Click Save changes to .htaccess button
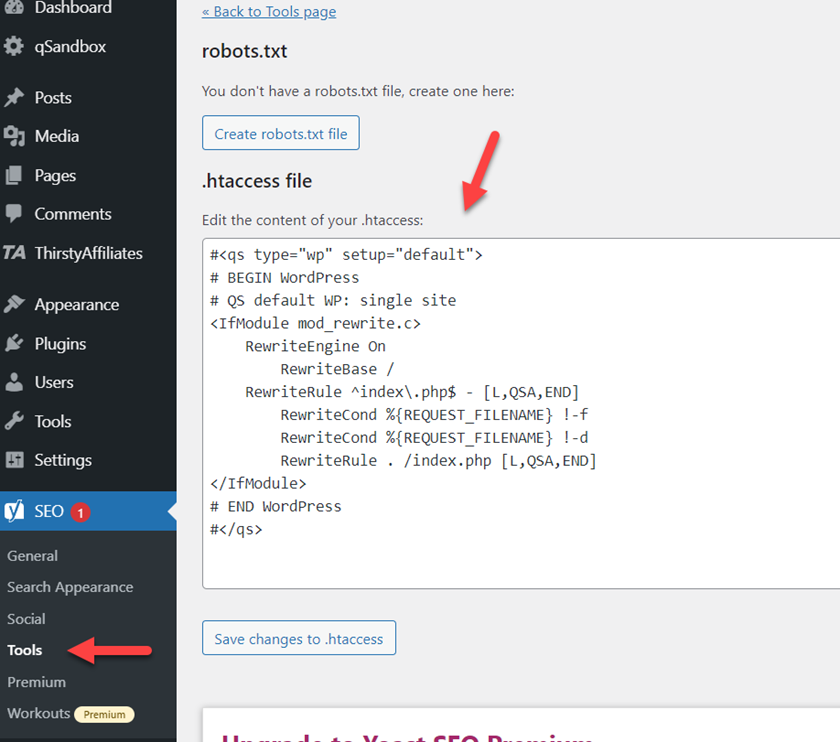The width and height of the screenshot is (840, 742). coord(299,638)
